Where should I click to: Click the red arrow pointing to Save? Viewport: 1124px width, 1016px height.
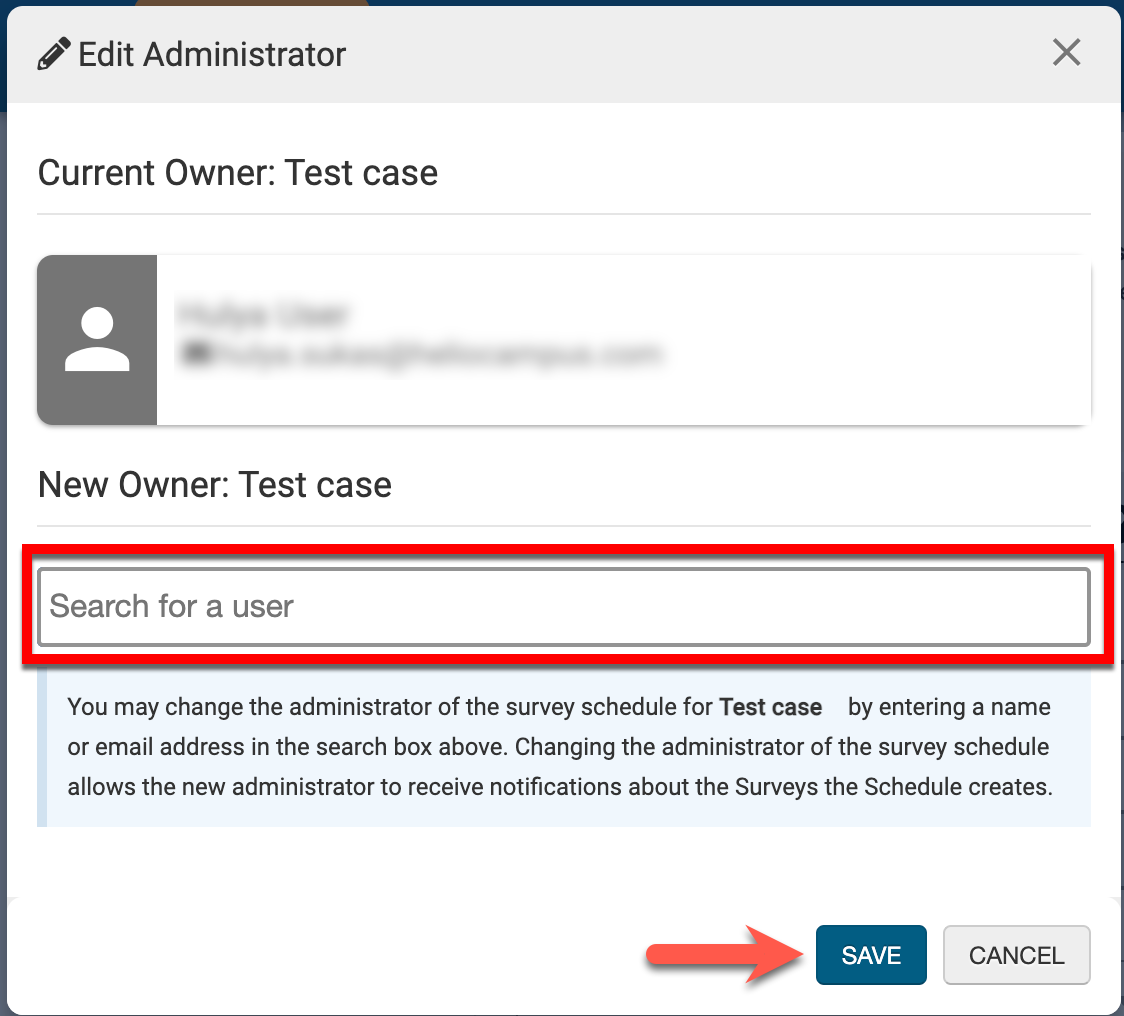pyautogui.click(x=725, y=956)
